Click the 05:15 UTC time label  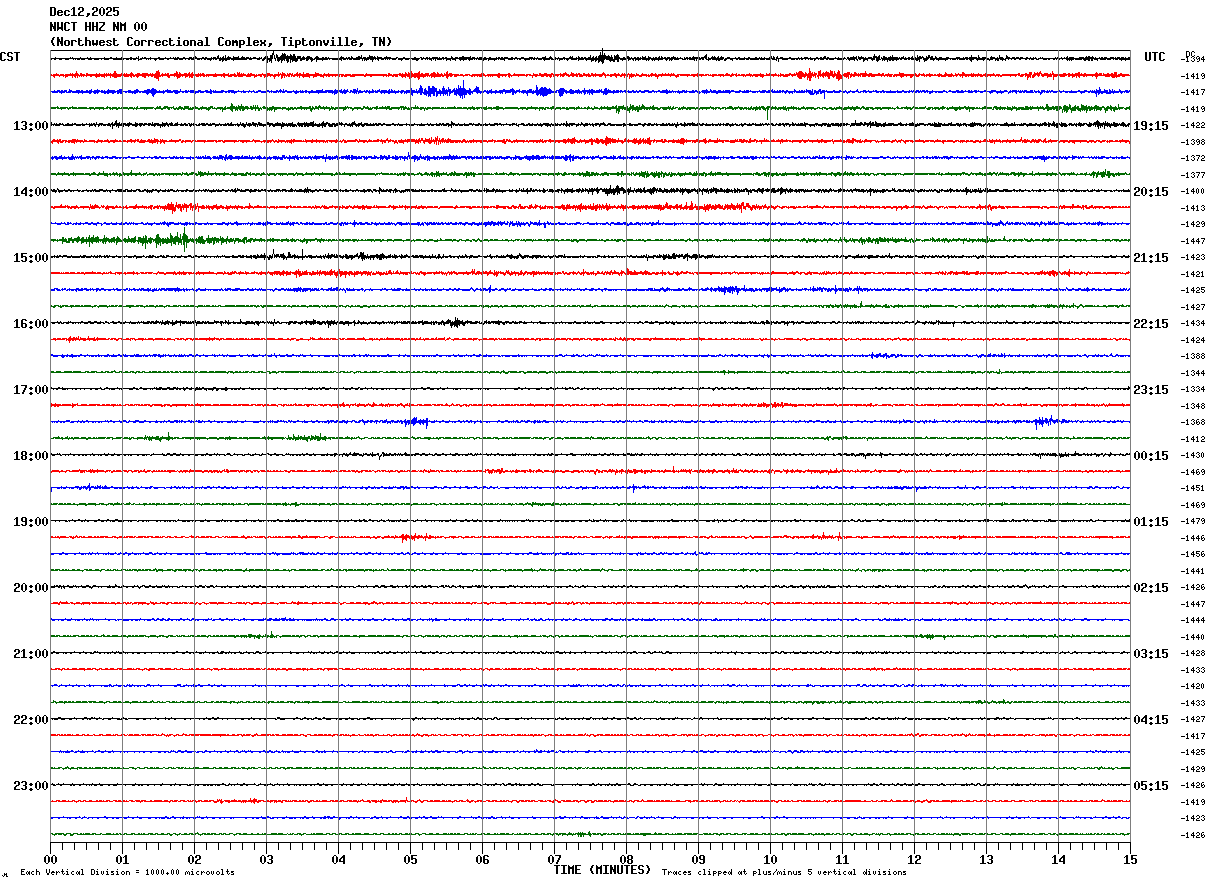pos(1151,785)
